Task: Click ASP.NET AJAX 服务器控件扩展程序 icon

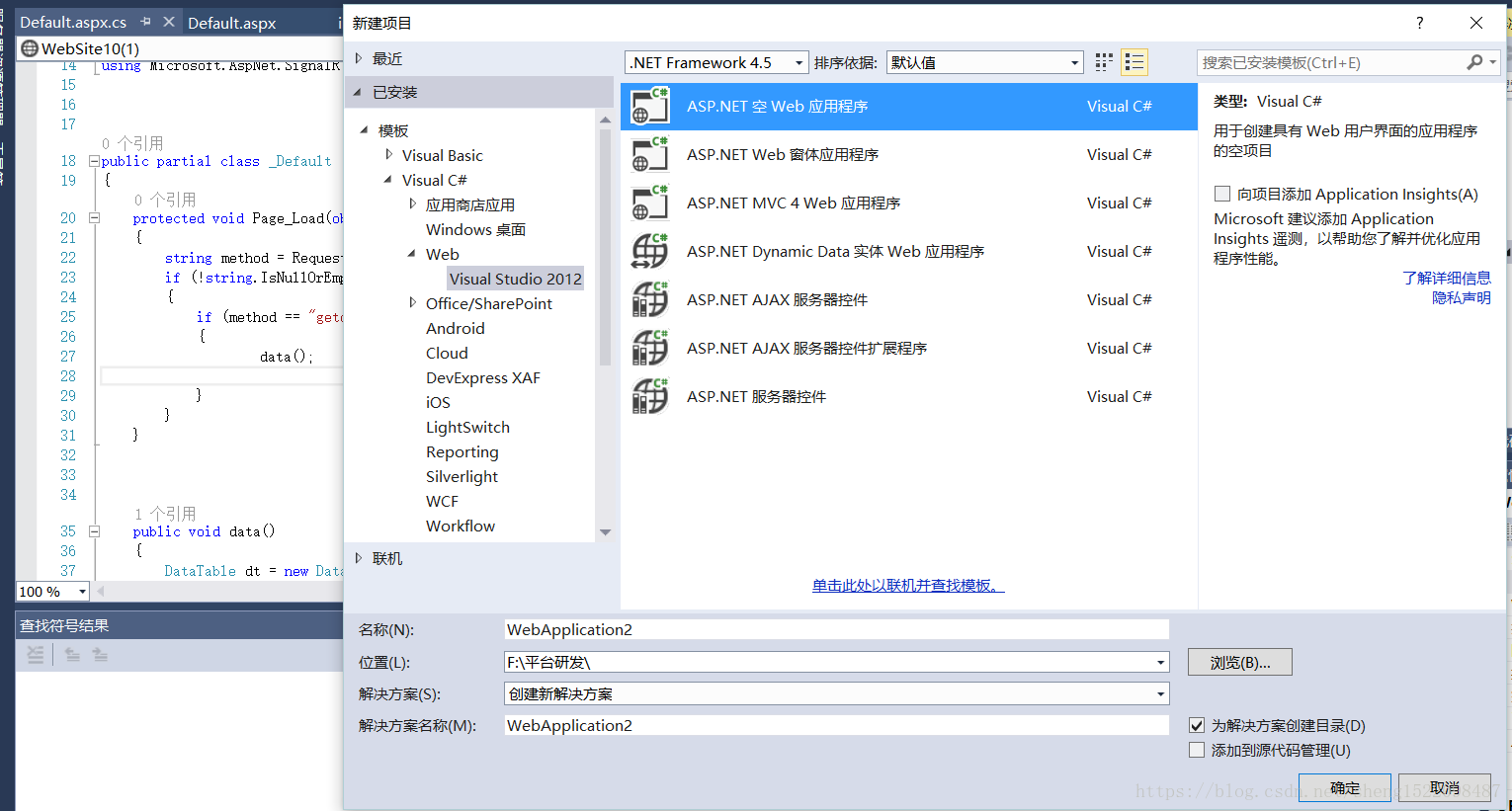Action: point(650,348)
